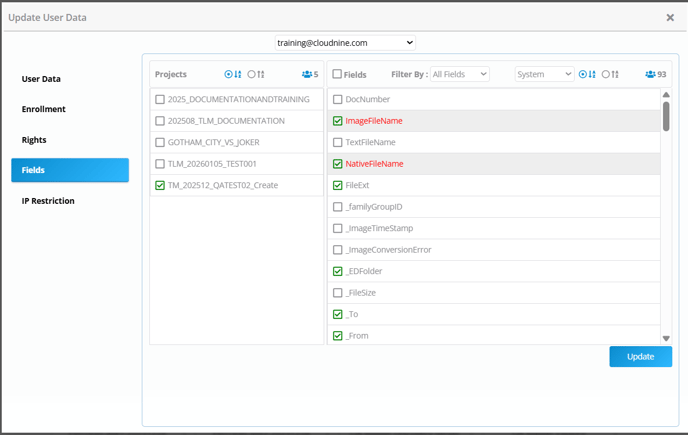Click the NativeFileName field label

(374, 164)
